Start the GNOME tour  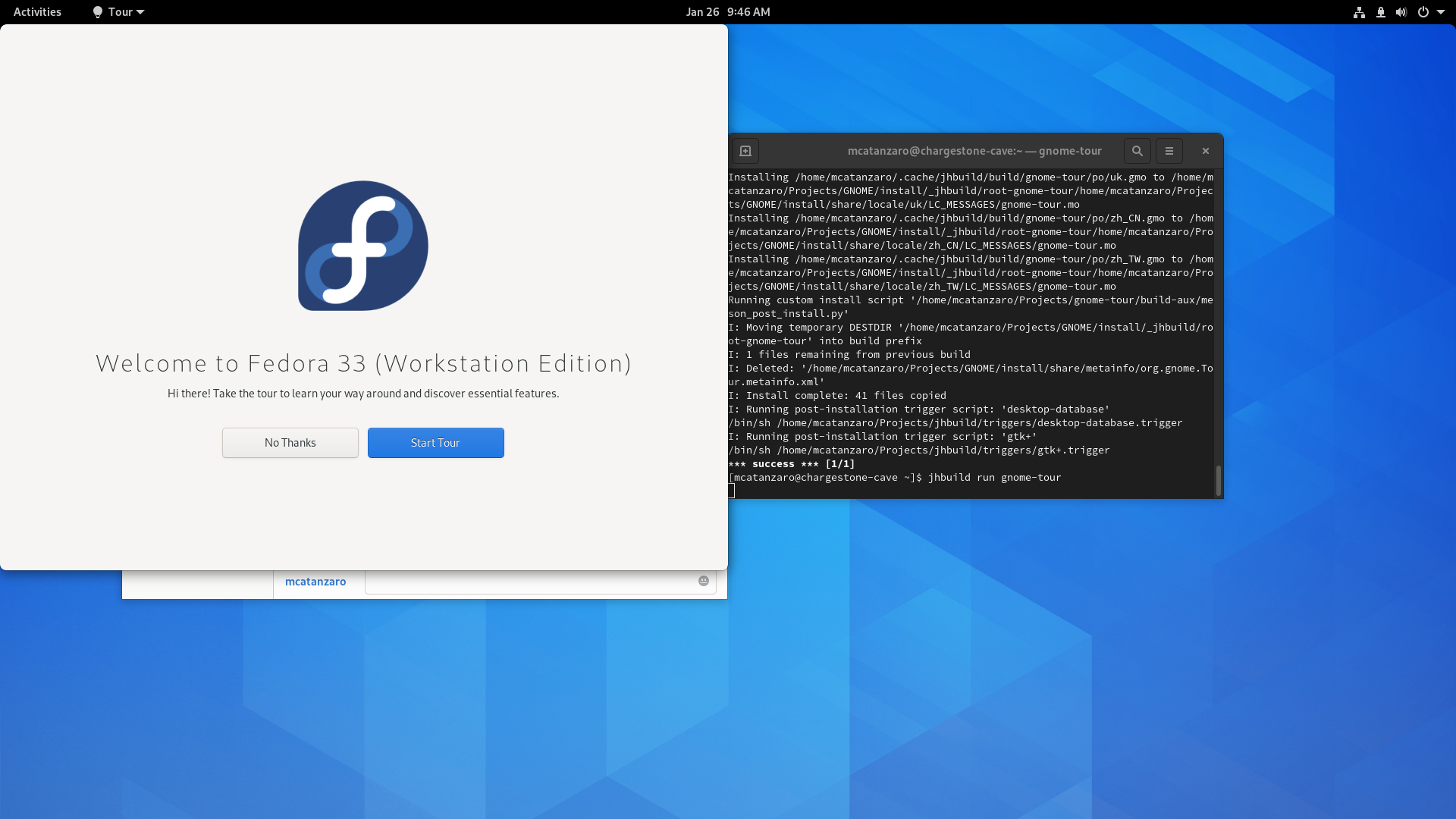(435, 443)
